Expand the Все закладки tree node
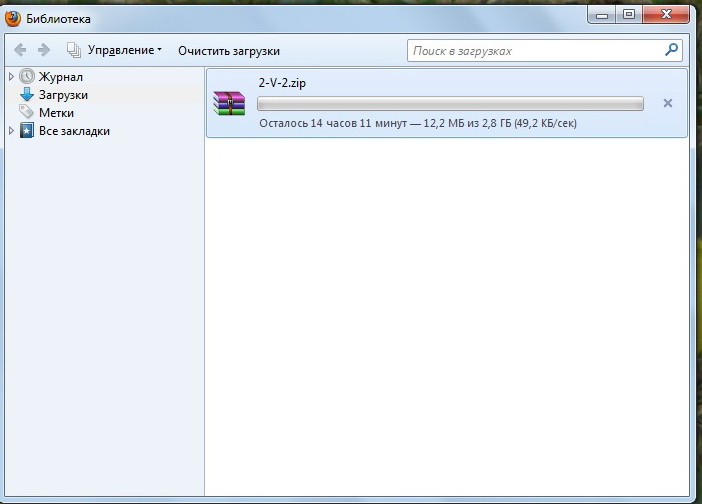This screenshot has width=702, height=504. coord(11,131)
